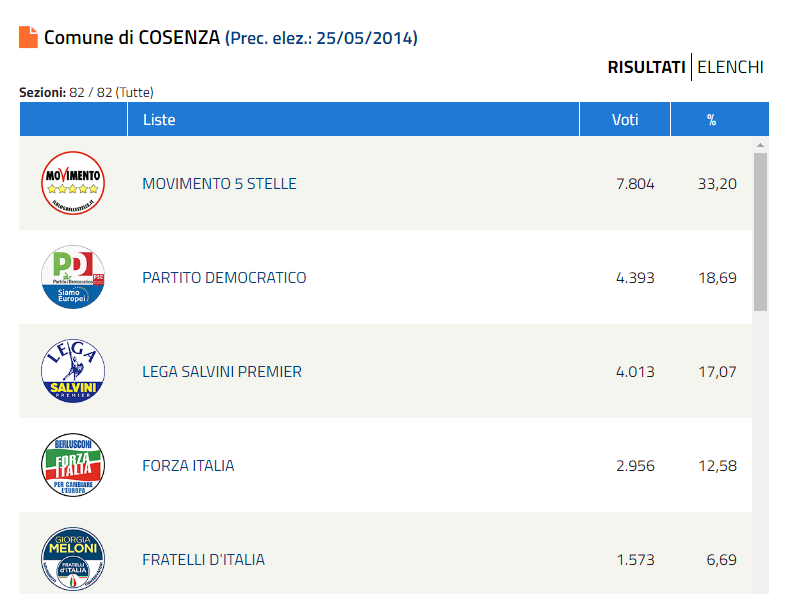Click the Voti column header
The height and width of the screenshot is (594, 787).
point(625,120)
